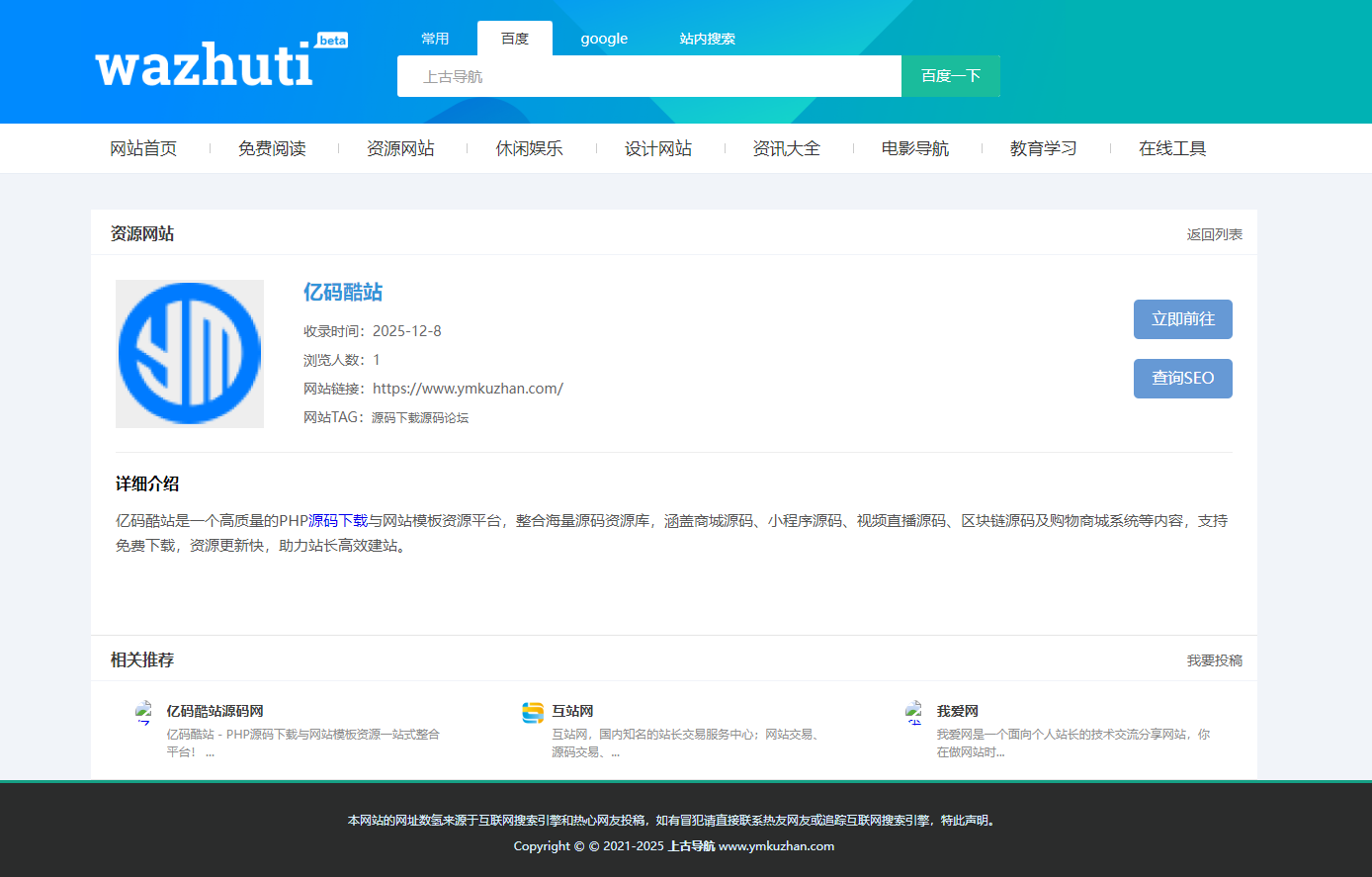Switch to the 站内搜索 tab
The image size is (1372, 877).
coord(708,39)
